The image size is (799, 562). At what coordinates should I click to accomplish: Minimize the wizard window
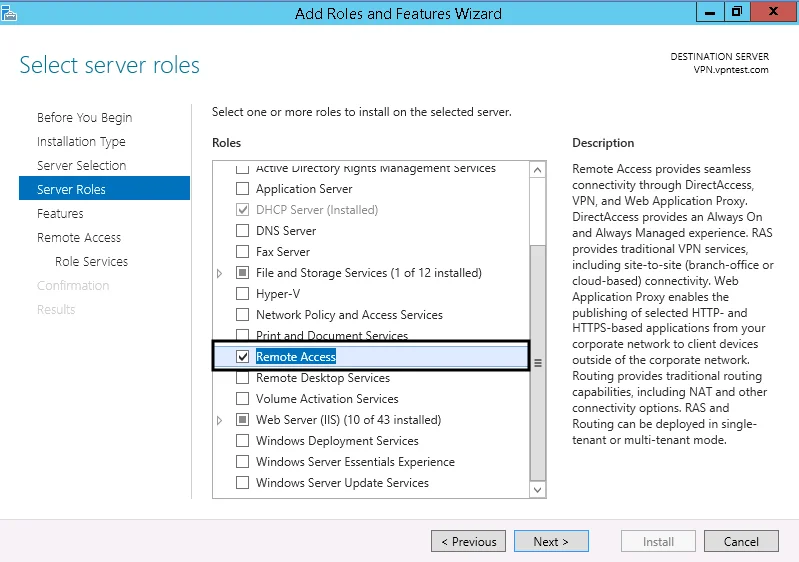pyautogui.click(x=710, y=12)
